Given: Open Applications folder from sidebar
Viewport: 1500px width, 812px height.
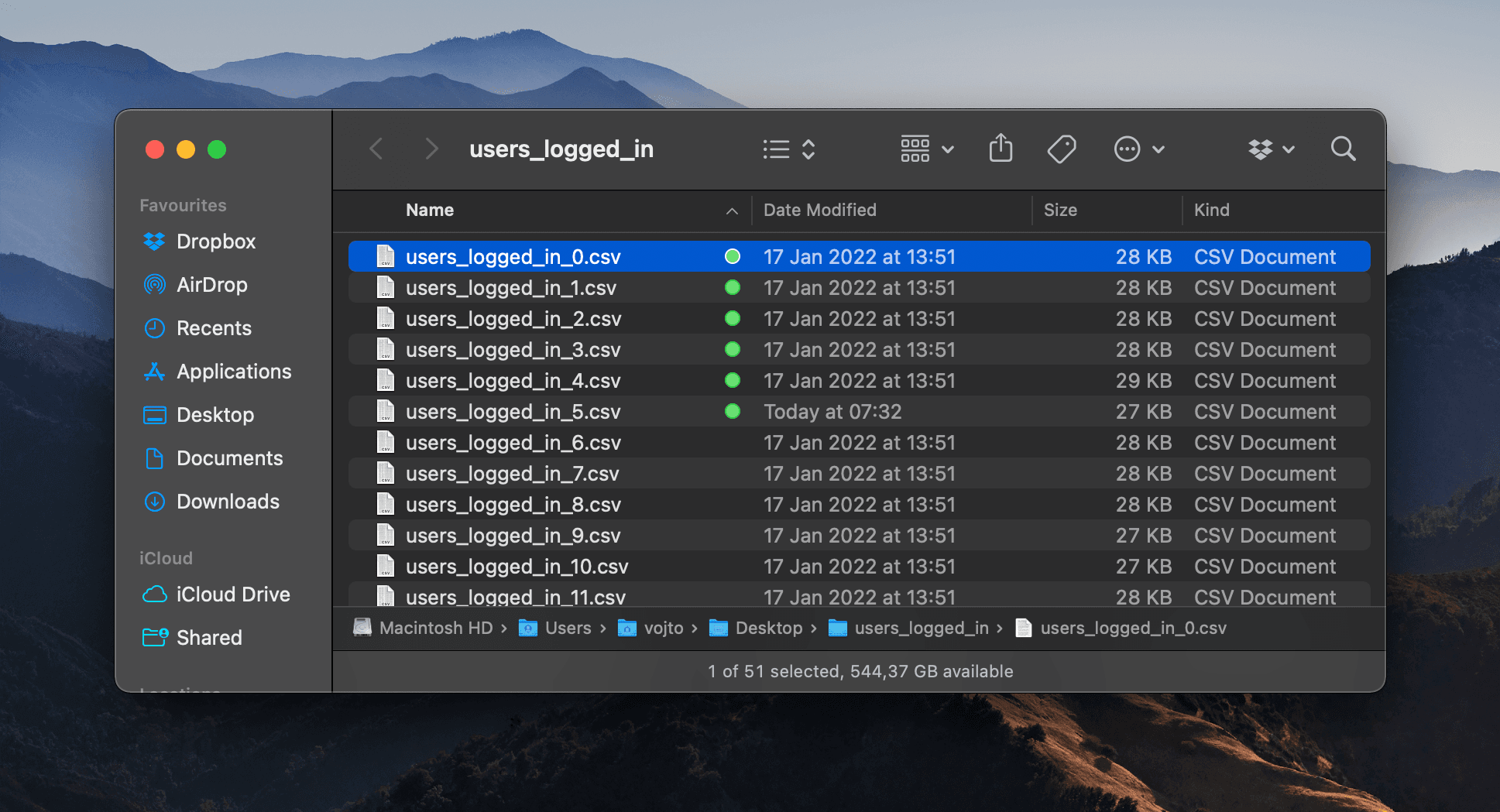Looking at the screenshot, I should coord(234,372).
